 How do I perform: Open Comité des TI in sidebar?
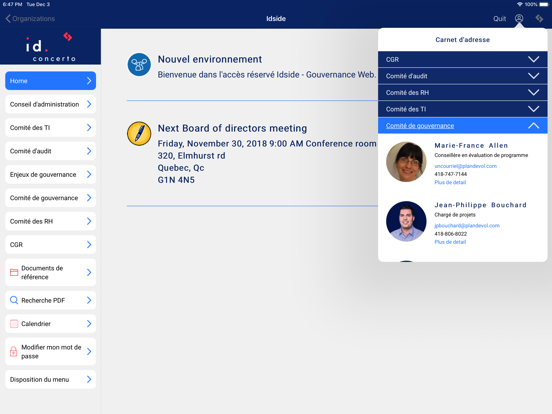pyautogui.click(x=50, y=127)
